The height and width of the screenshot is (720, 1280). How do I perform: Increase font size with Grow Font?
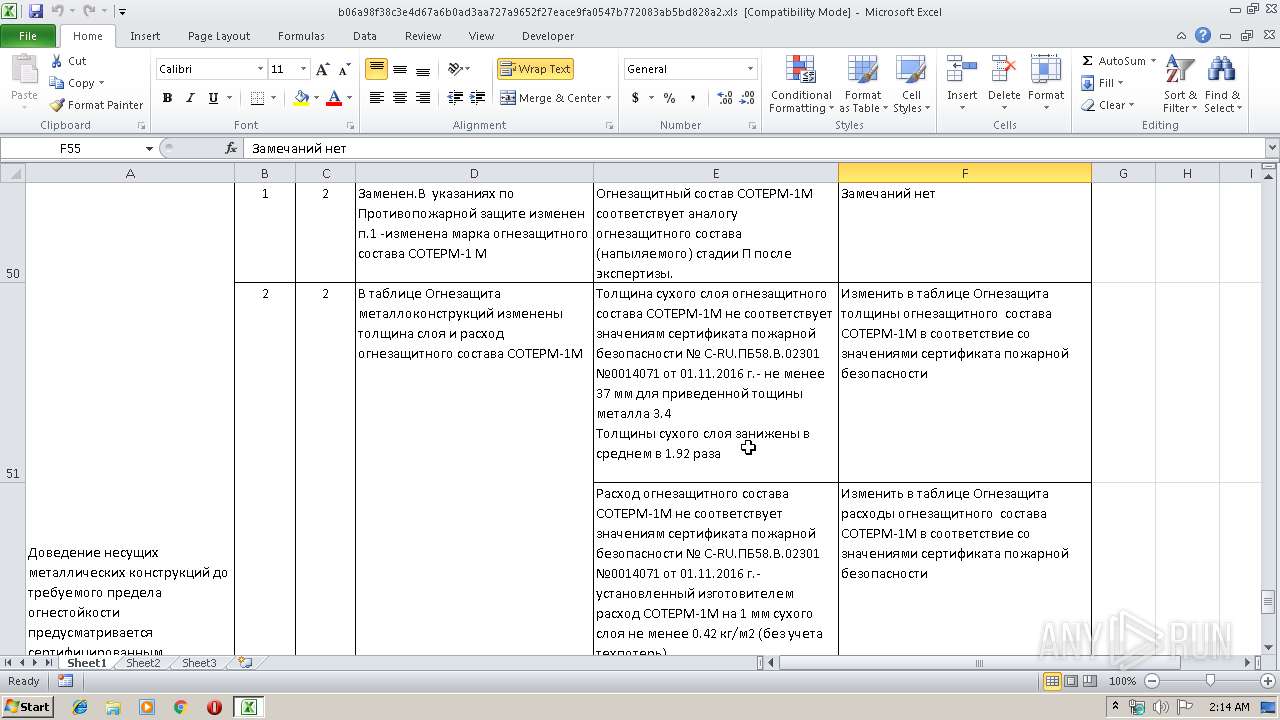[x=322, y=69]
